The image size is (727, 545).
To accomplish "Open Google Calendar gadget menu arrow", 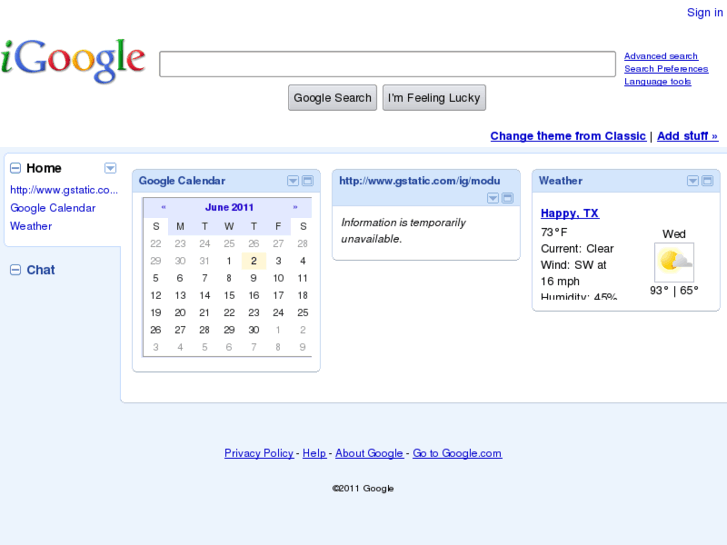I will 293,181.
